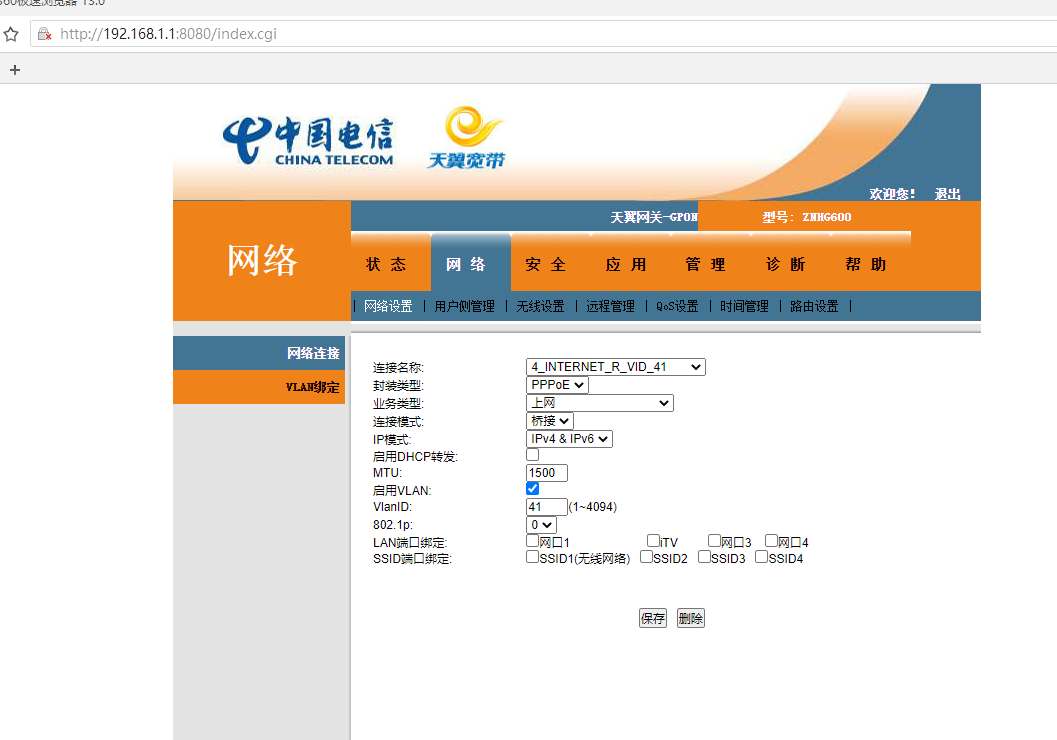This screenshot has width=1057, height=740.
Task: Click the 天翼宽带 logo
Action: (x=468, y=138)
